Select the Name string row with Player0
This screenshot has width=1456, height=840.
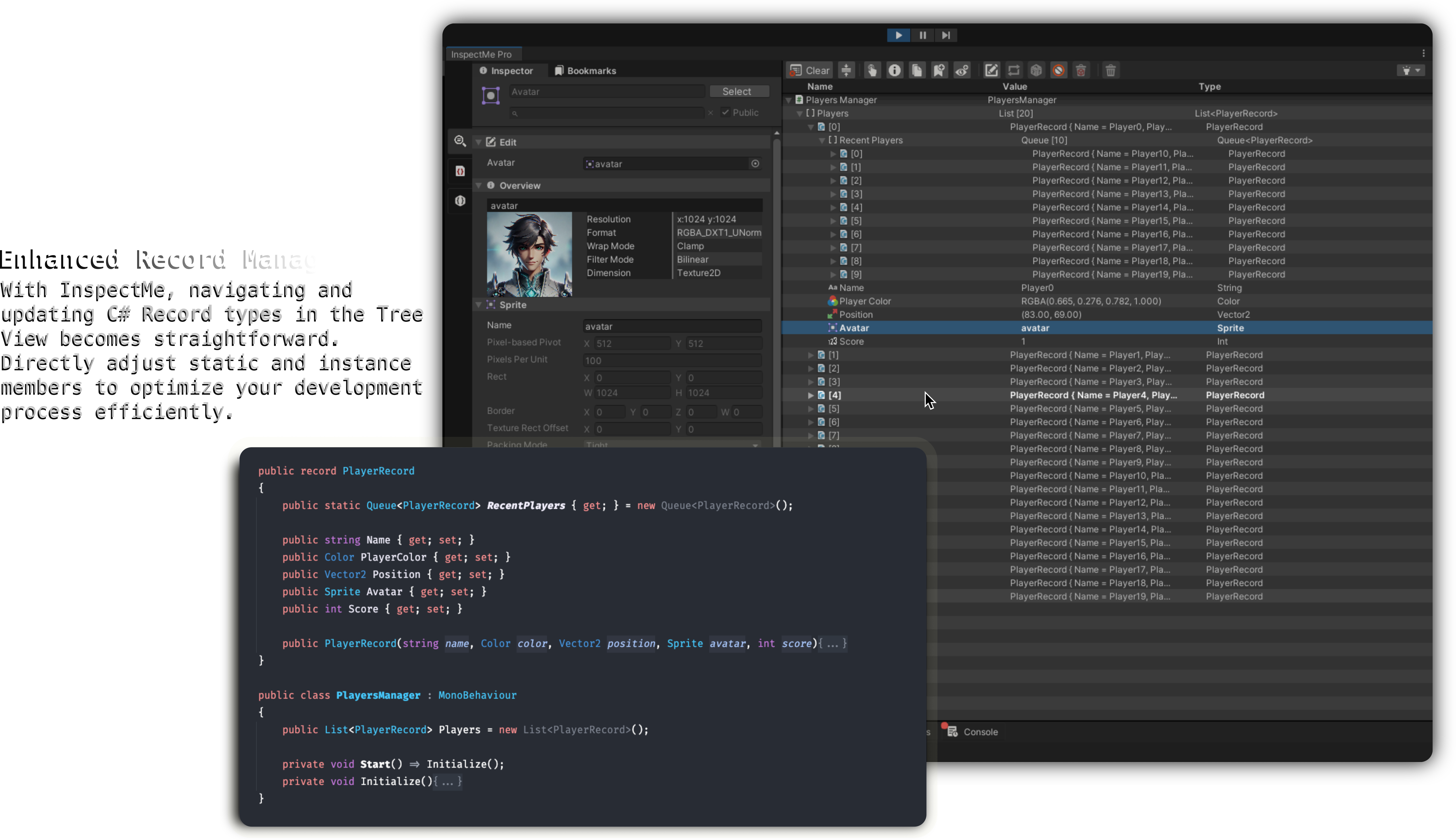[x=1107, y=288]
